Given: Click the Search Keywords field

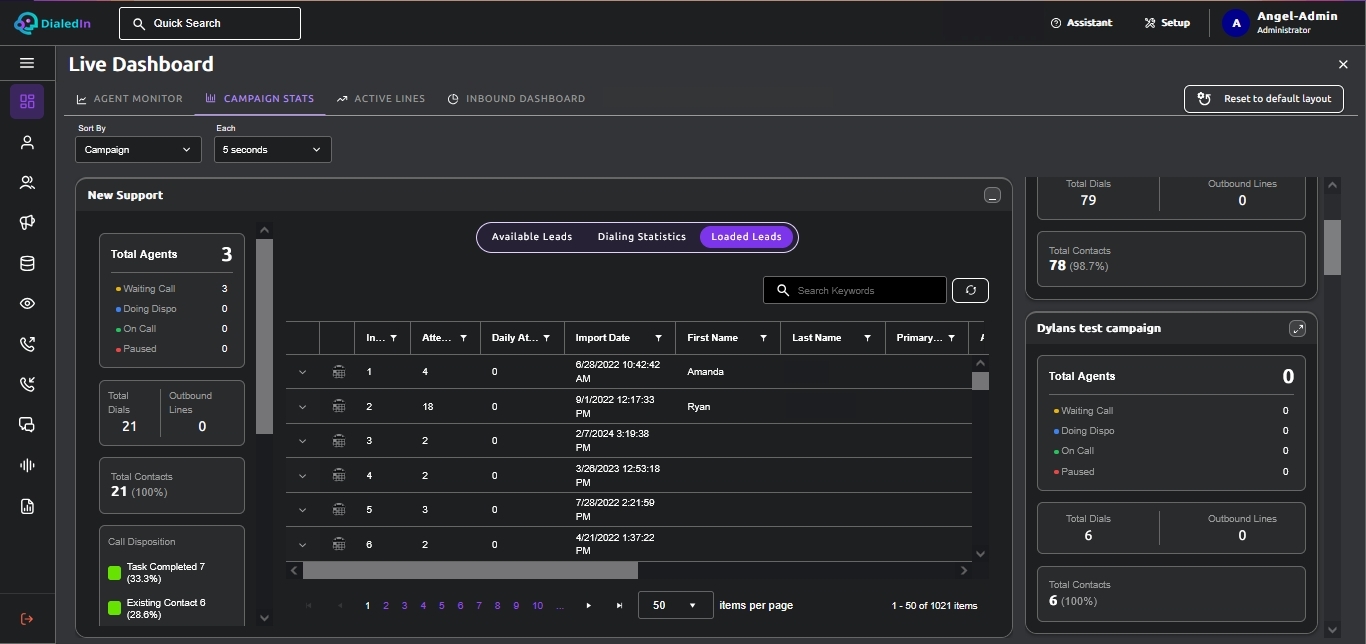Looking at the screenshot, I should [x=855, y=290].
